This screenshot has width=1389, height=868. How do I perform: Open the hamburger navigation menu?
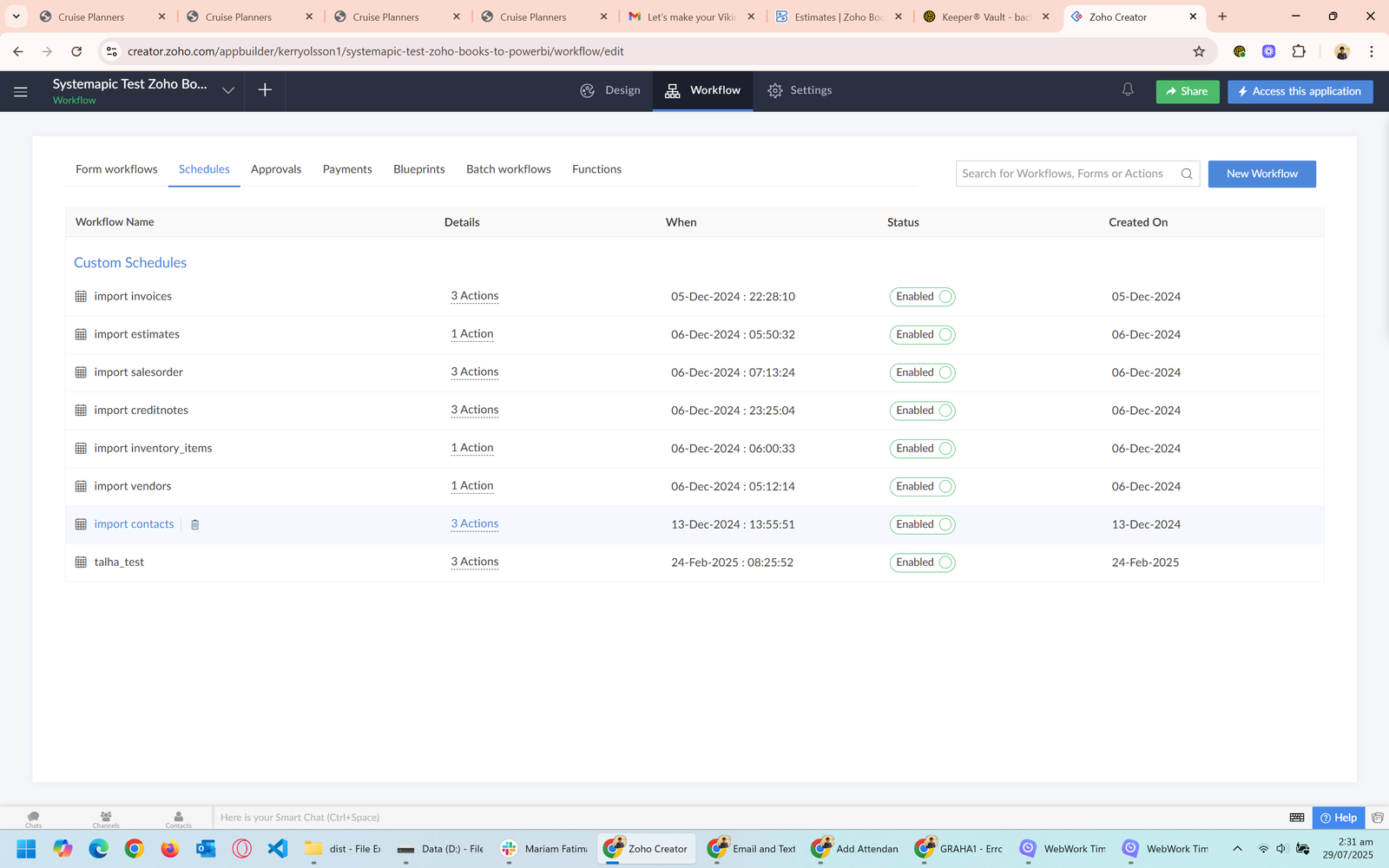point(21,91)
